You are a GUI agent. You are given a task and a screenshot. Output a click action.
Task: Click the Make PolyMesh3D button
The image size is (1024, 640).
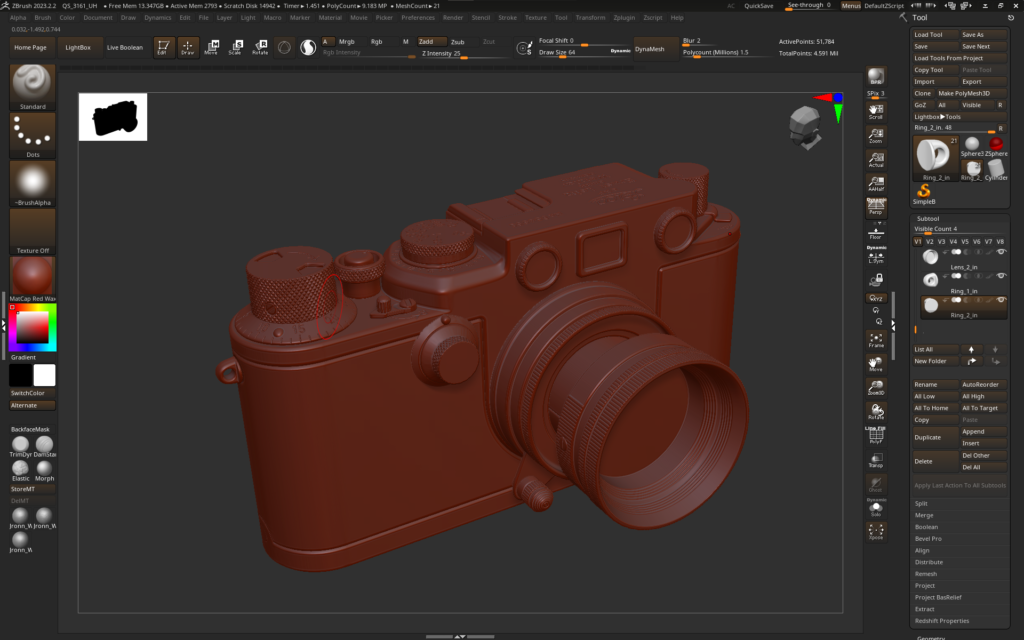pyautogui.click(x=965, y=92)
